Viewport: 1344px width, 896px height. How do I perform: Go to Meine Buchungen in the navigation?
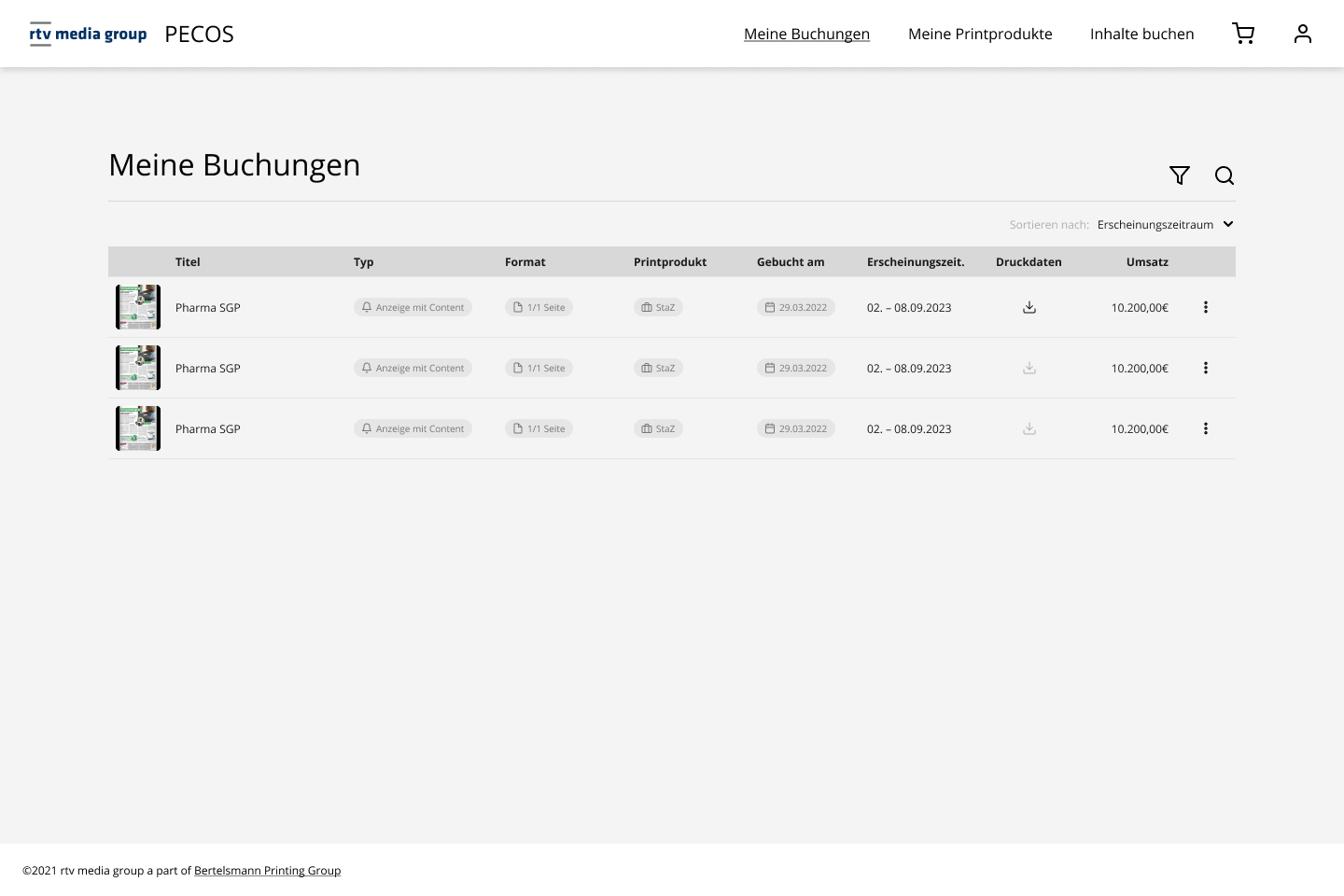[x=806, y=34]
